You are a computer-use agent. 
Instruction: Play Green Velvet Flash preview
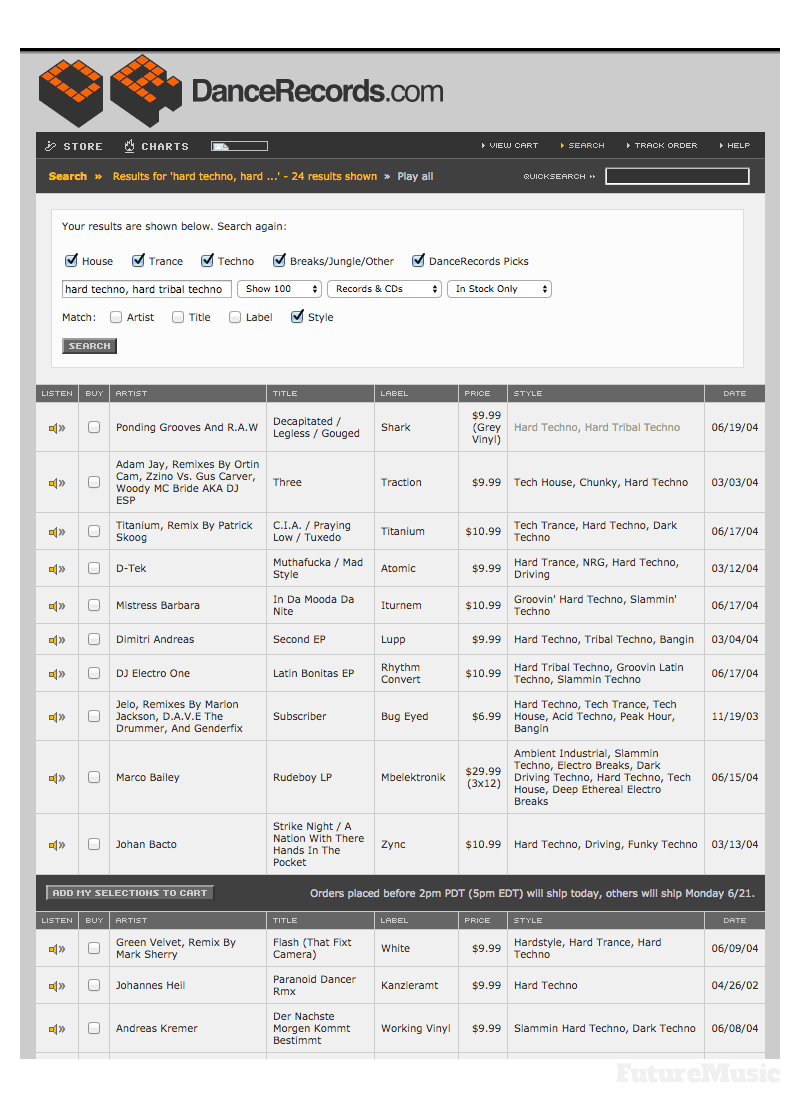tap(57, 949)
